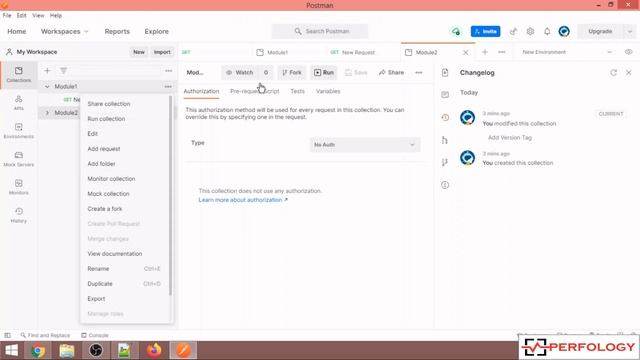
Task: Open the auth Type dropdown showing No Auth
Action: (x=365, y=145)
